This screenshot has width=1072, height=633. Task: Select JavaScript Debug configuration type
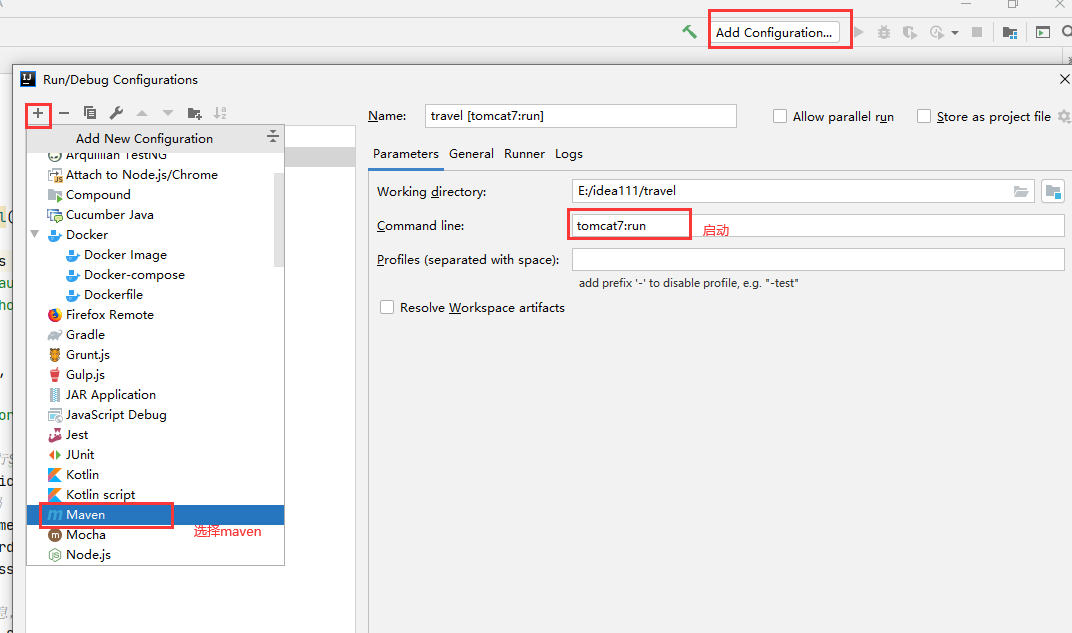(x=155, y=415)
